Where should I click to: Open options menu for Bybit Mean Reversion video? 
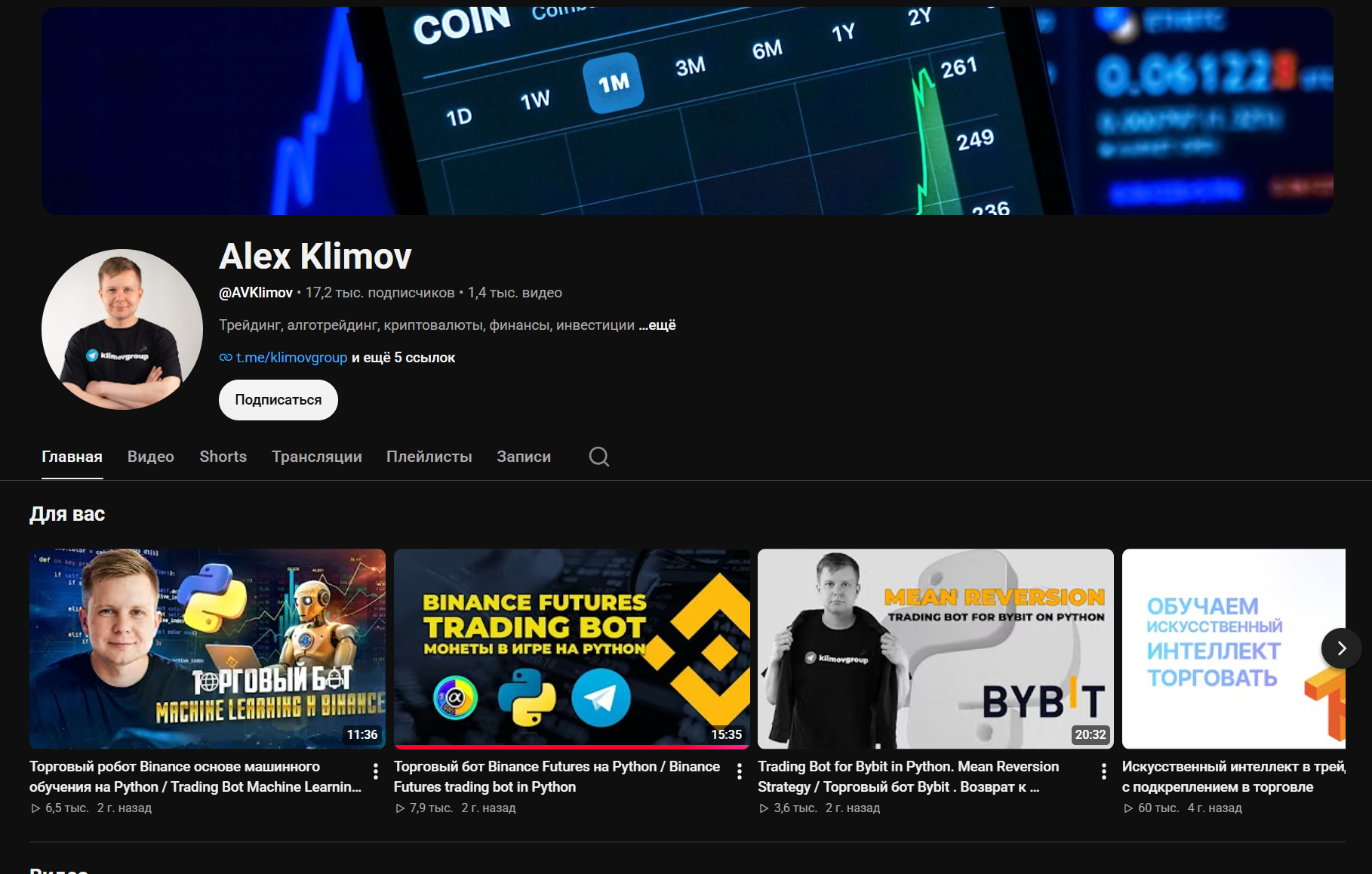pyautogui.click(x=1103, y=771)
